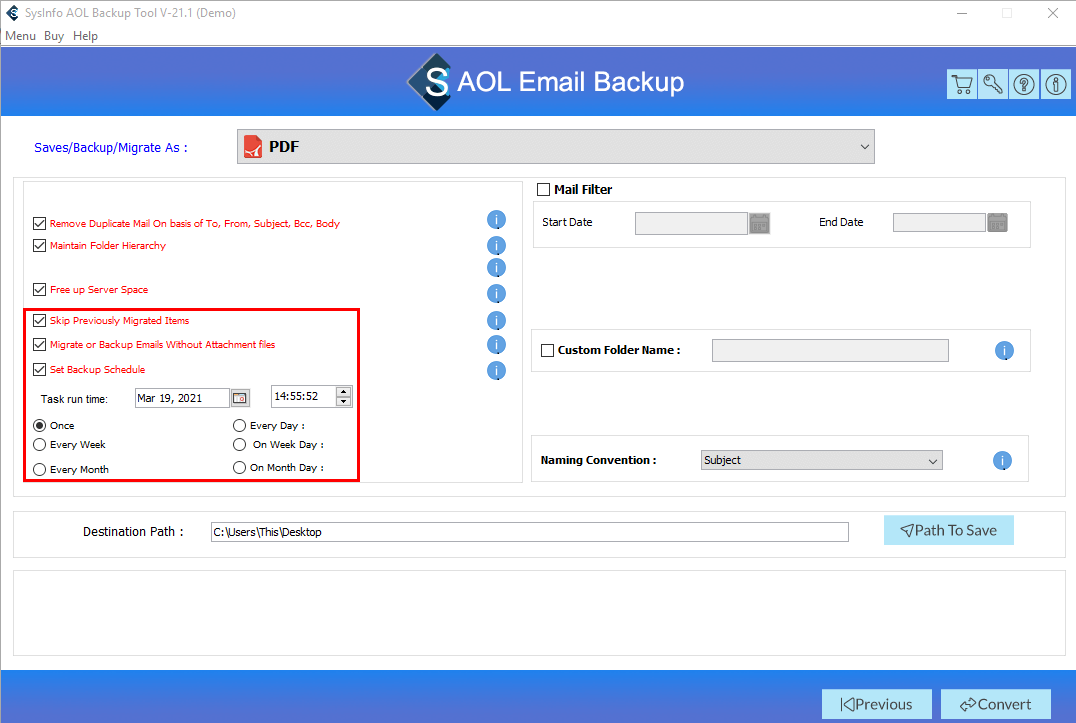Image resolution: width=1076 pixels, height=723 pixels.
Task: Open the question mark help icon
Action: tap(1024, 84)
